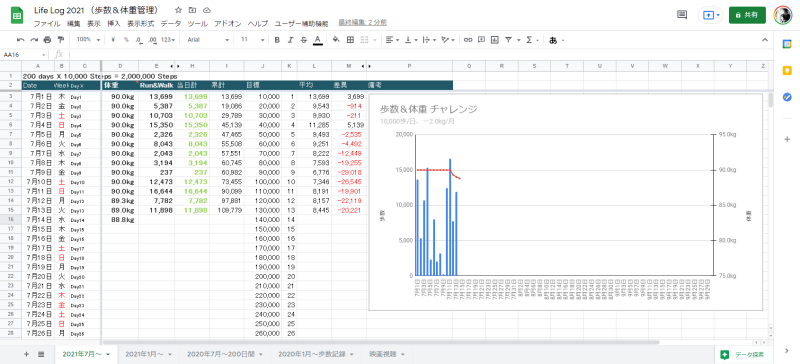Toggle italic formatting

click(x=290, y=40)
